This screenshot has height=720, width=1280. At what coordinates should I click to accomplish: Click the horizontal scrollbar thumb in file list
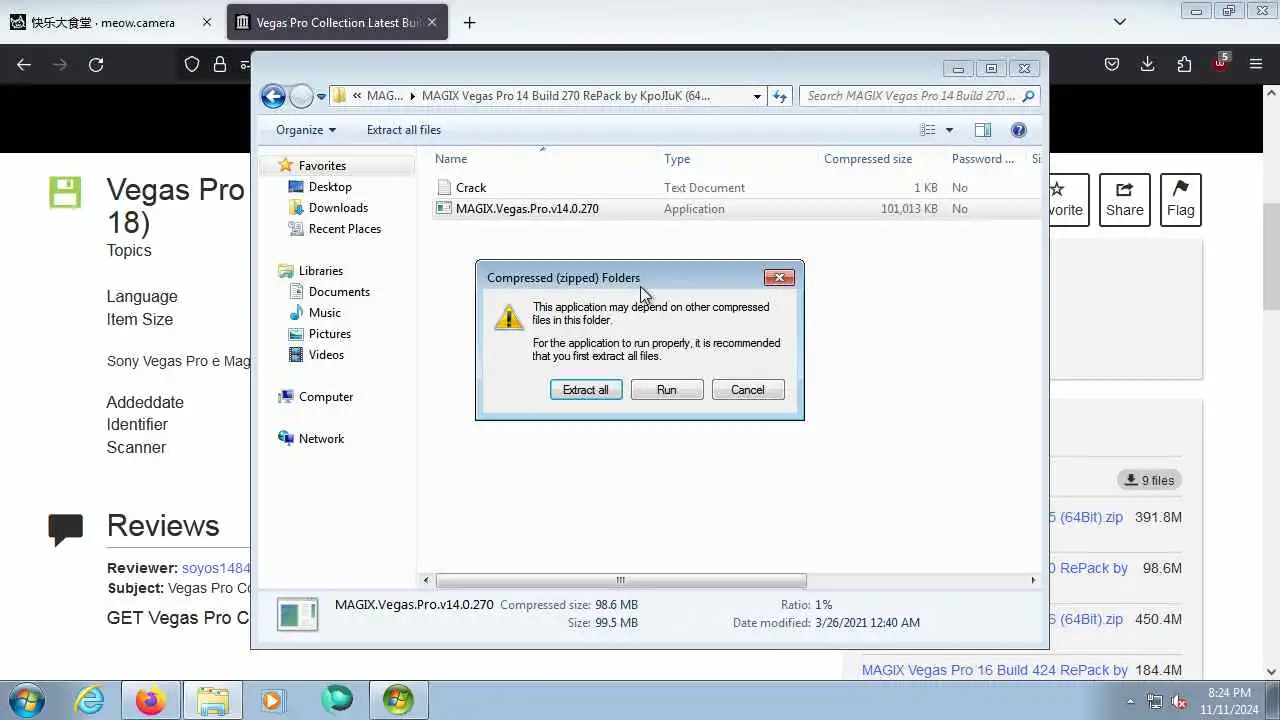621,580
